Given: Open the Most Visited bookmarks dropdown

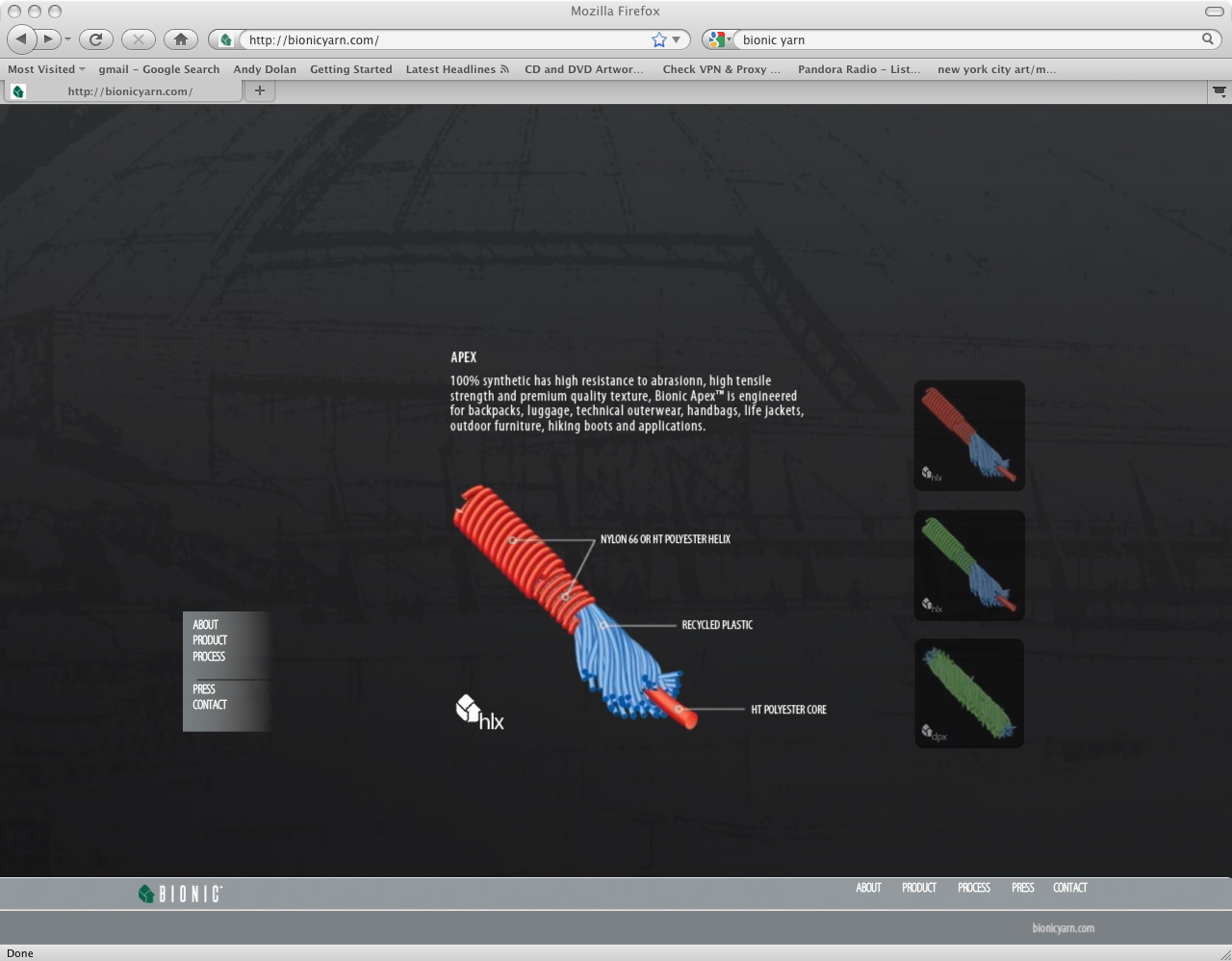Looking at the screenshot, I should click(46, 69).
